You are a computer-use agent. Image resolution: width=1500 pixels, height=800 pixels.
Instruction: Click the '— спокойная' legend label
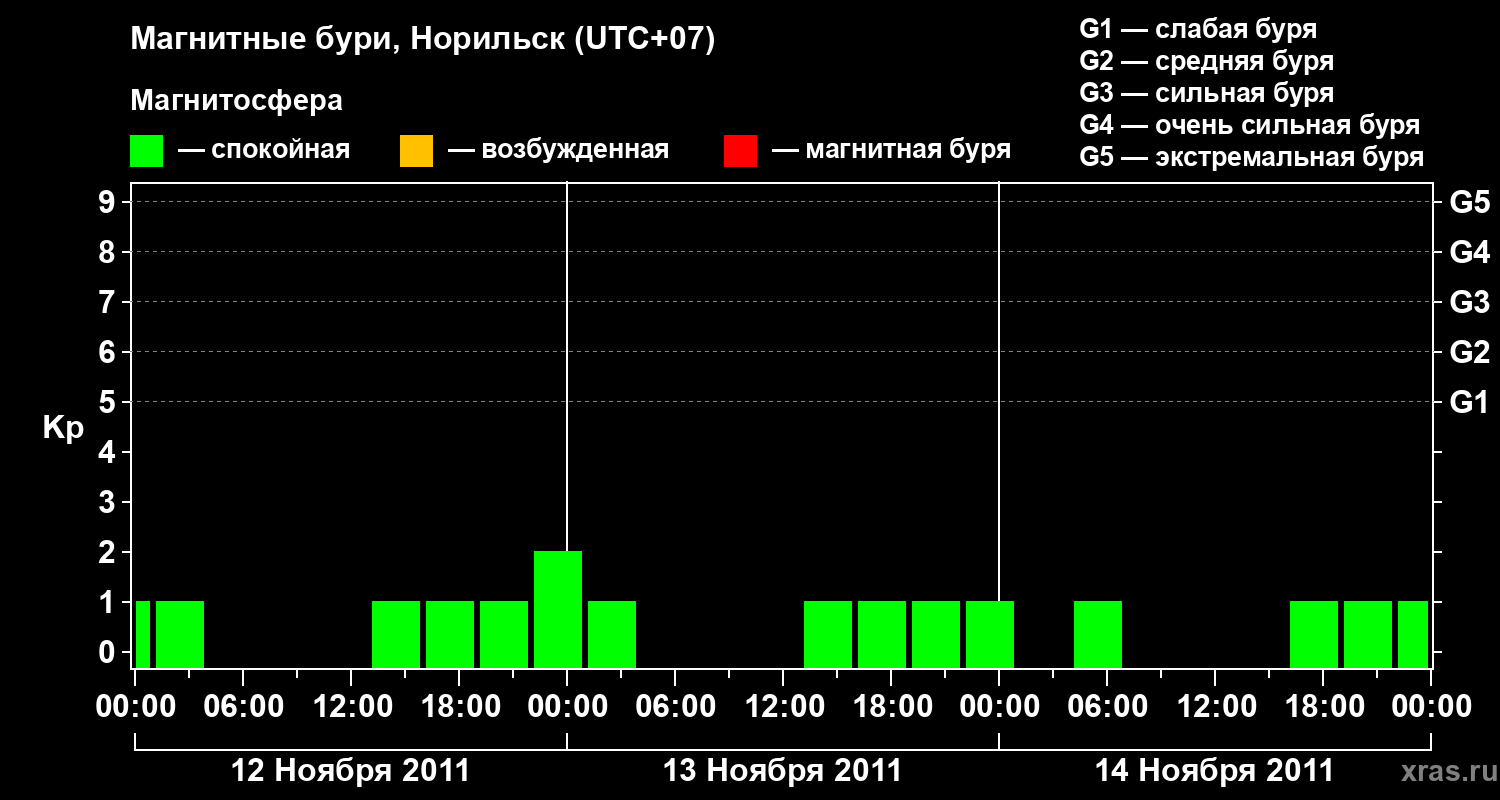pos(264,151)
